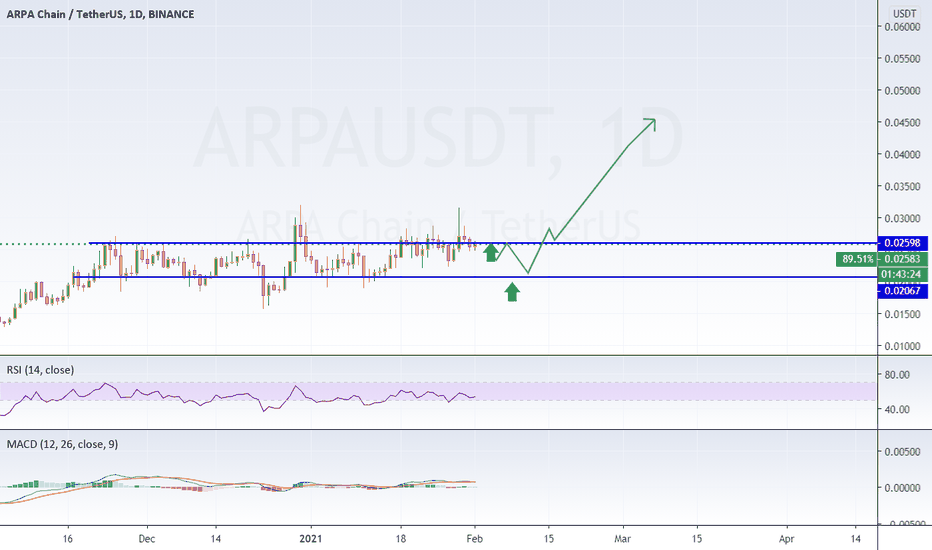The image size is (932, 550).
Task: Click the 18 date label on time axis
Action: click(401, 539)
